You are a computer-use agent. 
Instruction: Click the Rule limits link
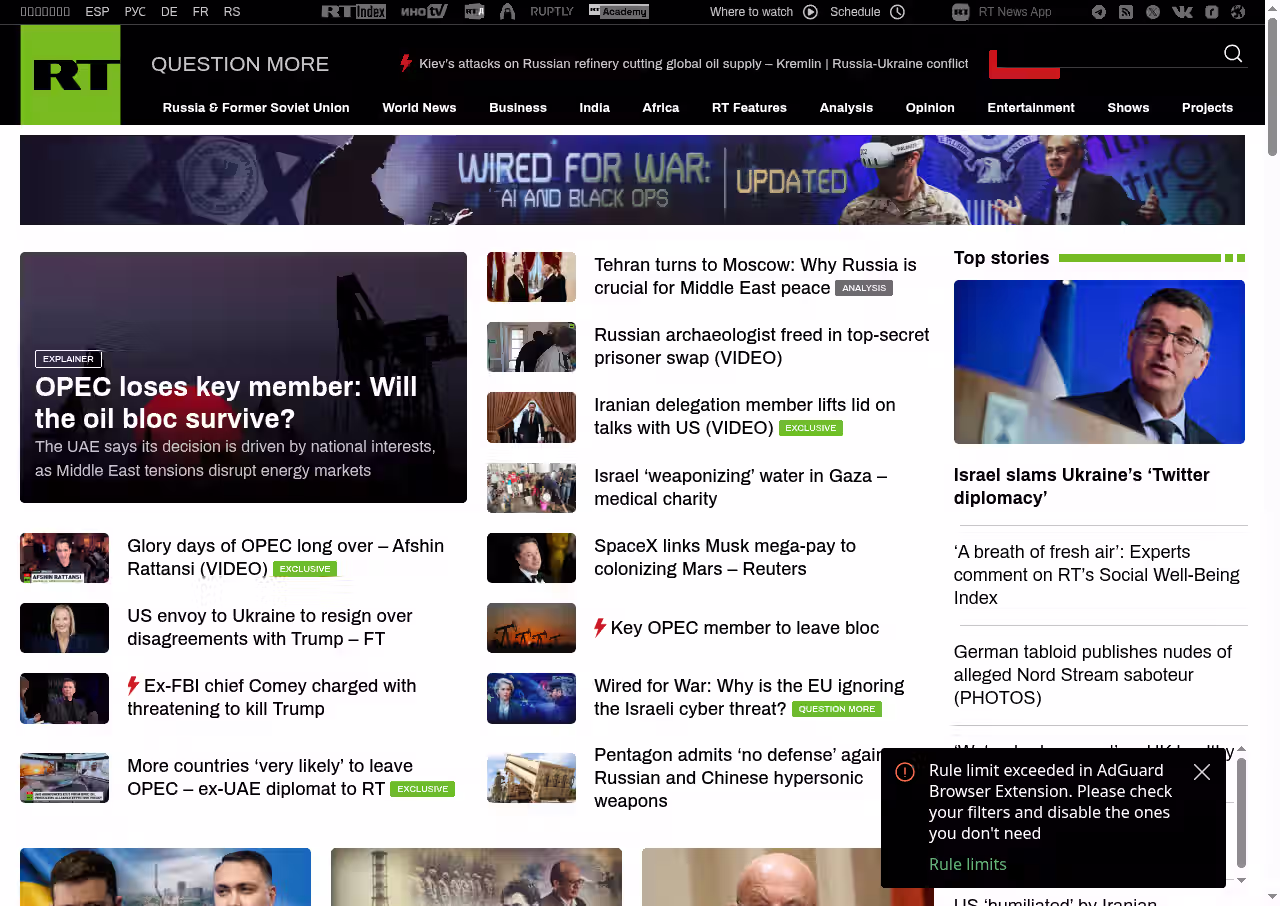point(967,864)
